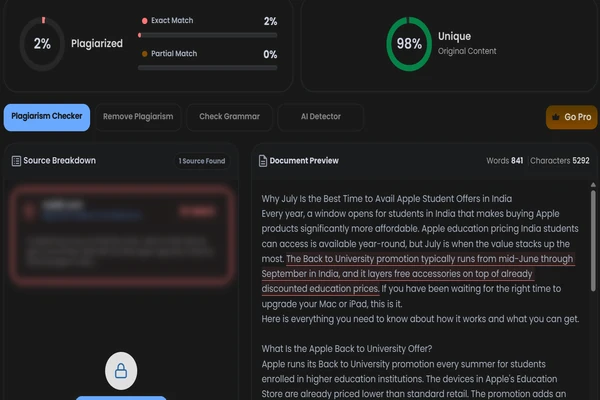Click the 'Why July Is the Best Time' heading
The width and height of the screenshot is (600, 400).
coord(386,199)
